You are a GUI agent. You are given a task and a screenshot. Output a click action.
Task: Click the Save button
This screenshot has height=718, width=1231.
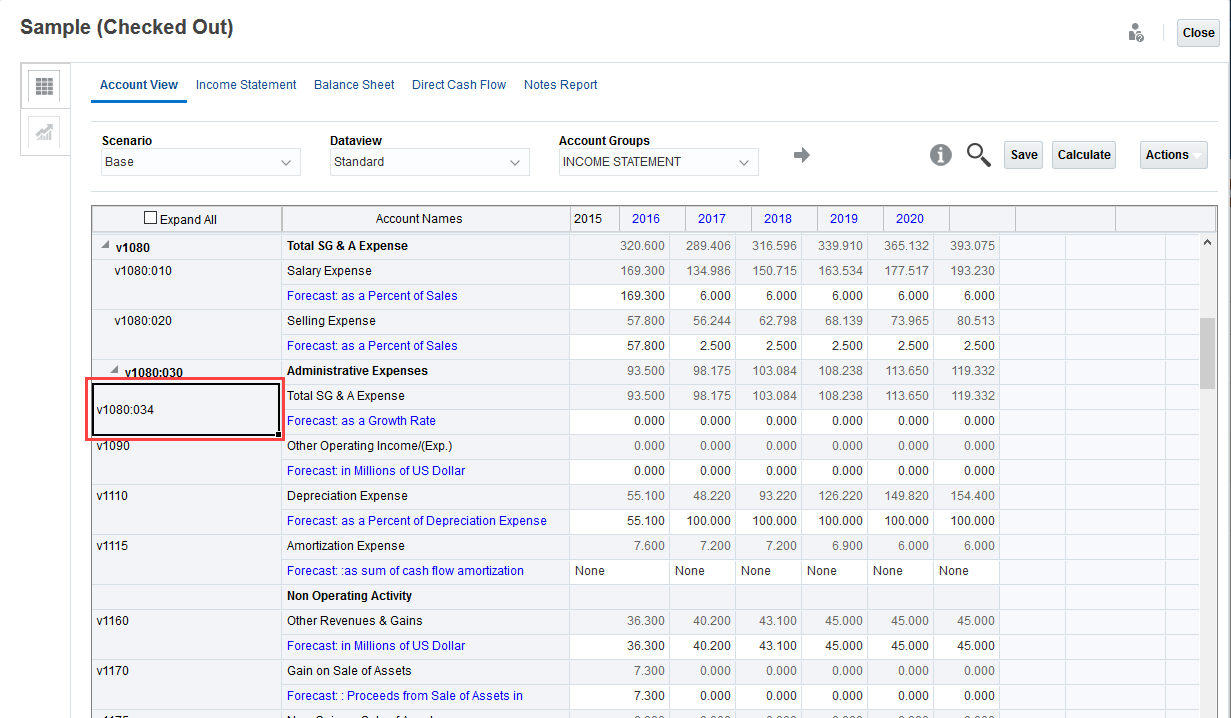[x=1023, y=155]
